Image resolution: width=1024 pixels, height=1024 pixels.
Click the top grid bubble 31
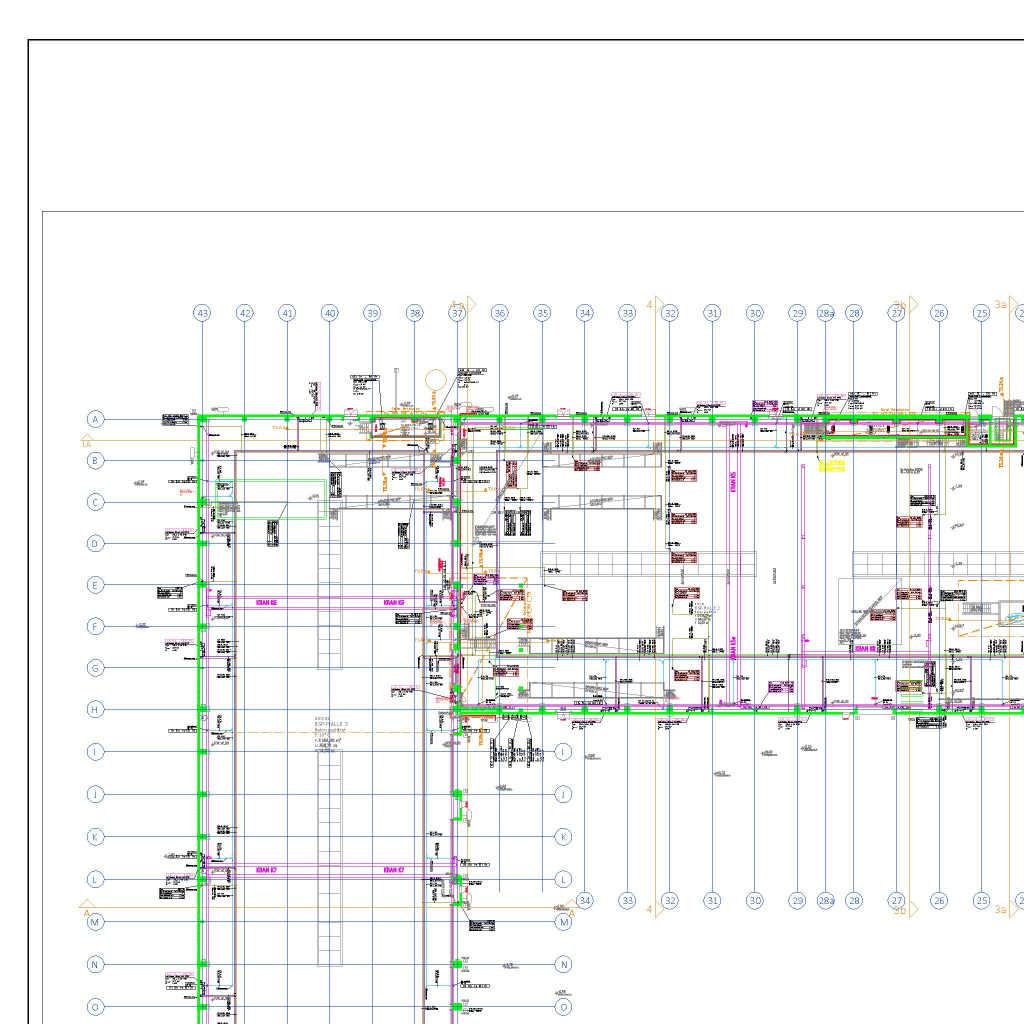coord(712,313)
